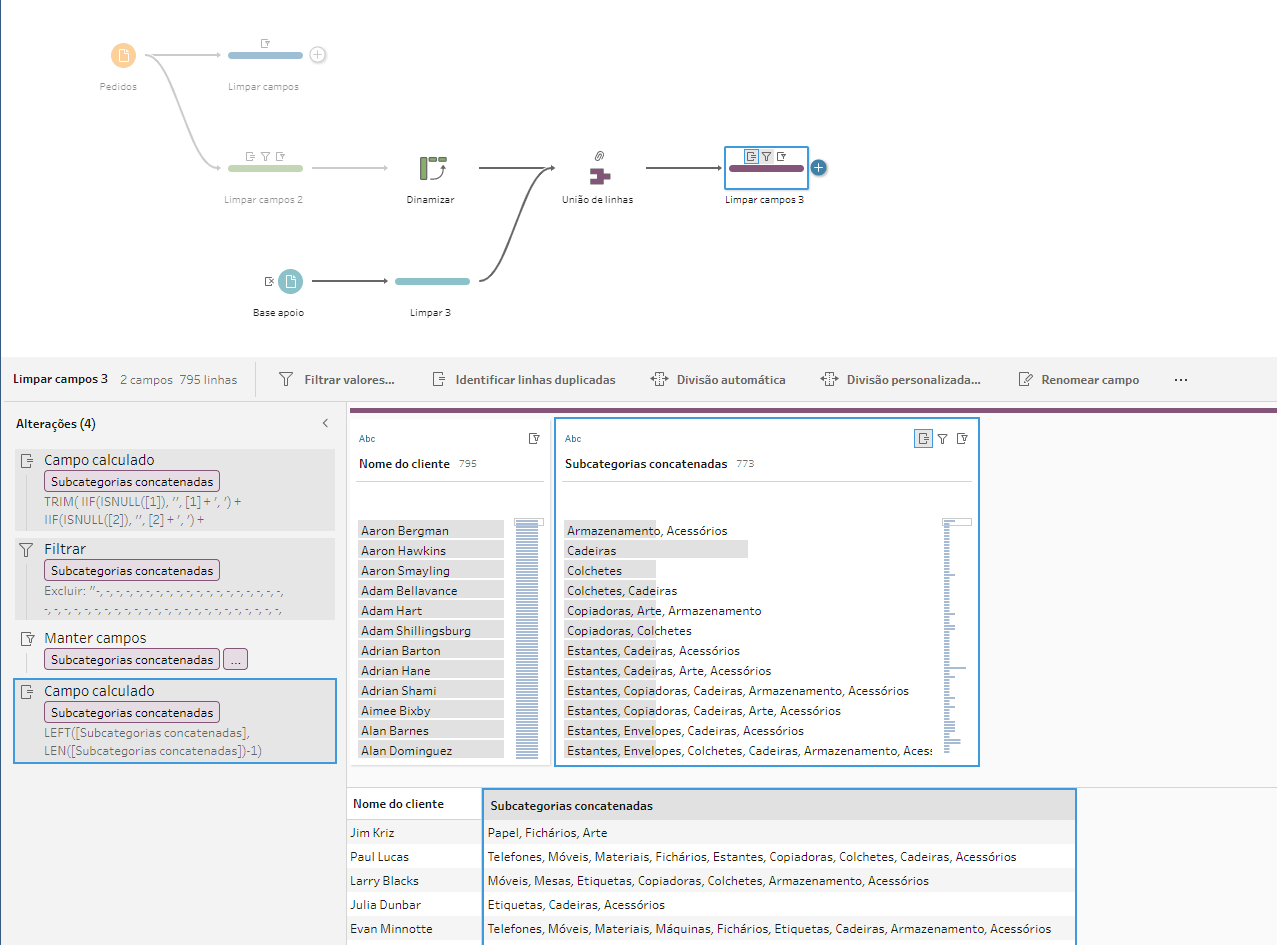Click Abc data type of Nome do cliente
The width and height of the screenshot is (1277, 945).
(x=367, y=439)
